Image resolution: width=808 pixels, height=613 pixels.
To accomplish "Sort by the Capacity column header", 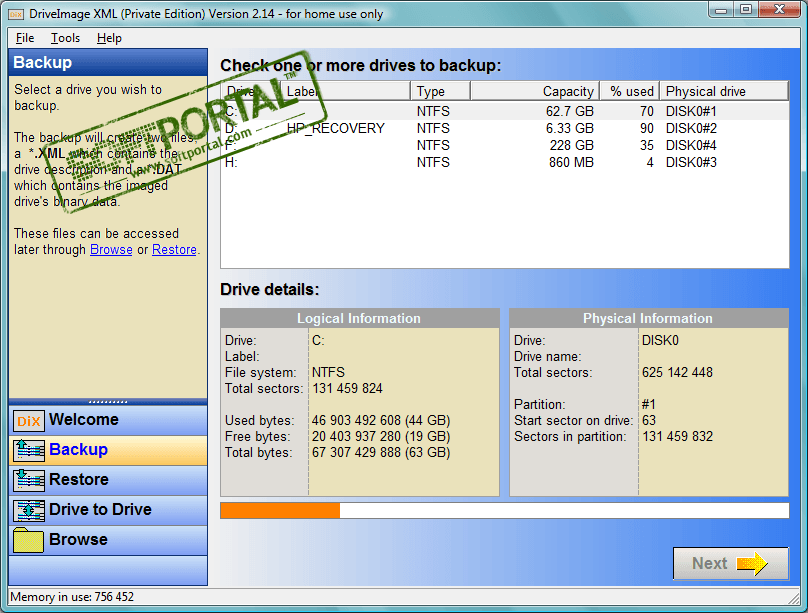I will point(535,91).
